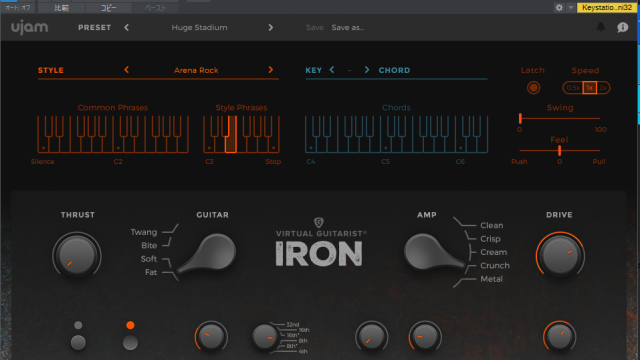Image resolution: width=640 pixels, height=360 pixels.
Task: Select Clean amp type
Action: point(491,225)
